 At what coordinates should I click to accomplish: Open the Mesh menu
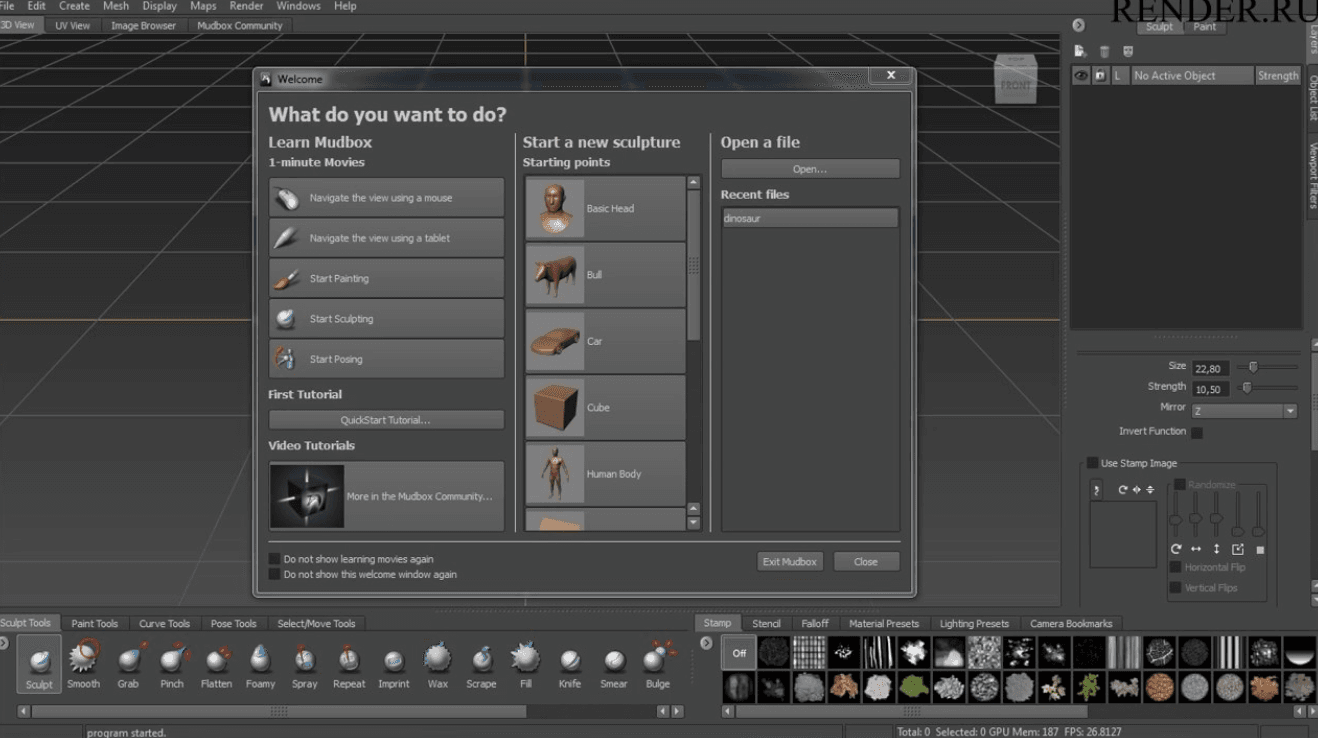tap(116, 6)
